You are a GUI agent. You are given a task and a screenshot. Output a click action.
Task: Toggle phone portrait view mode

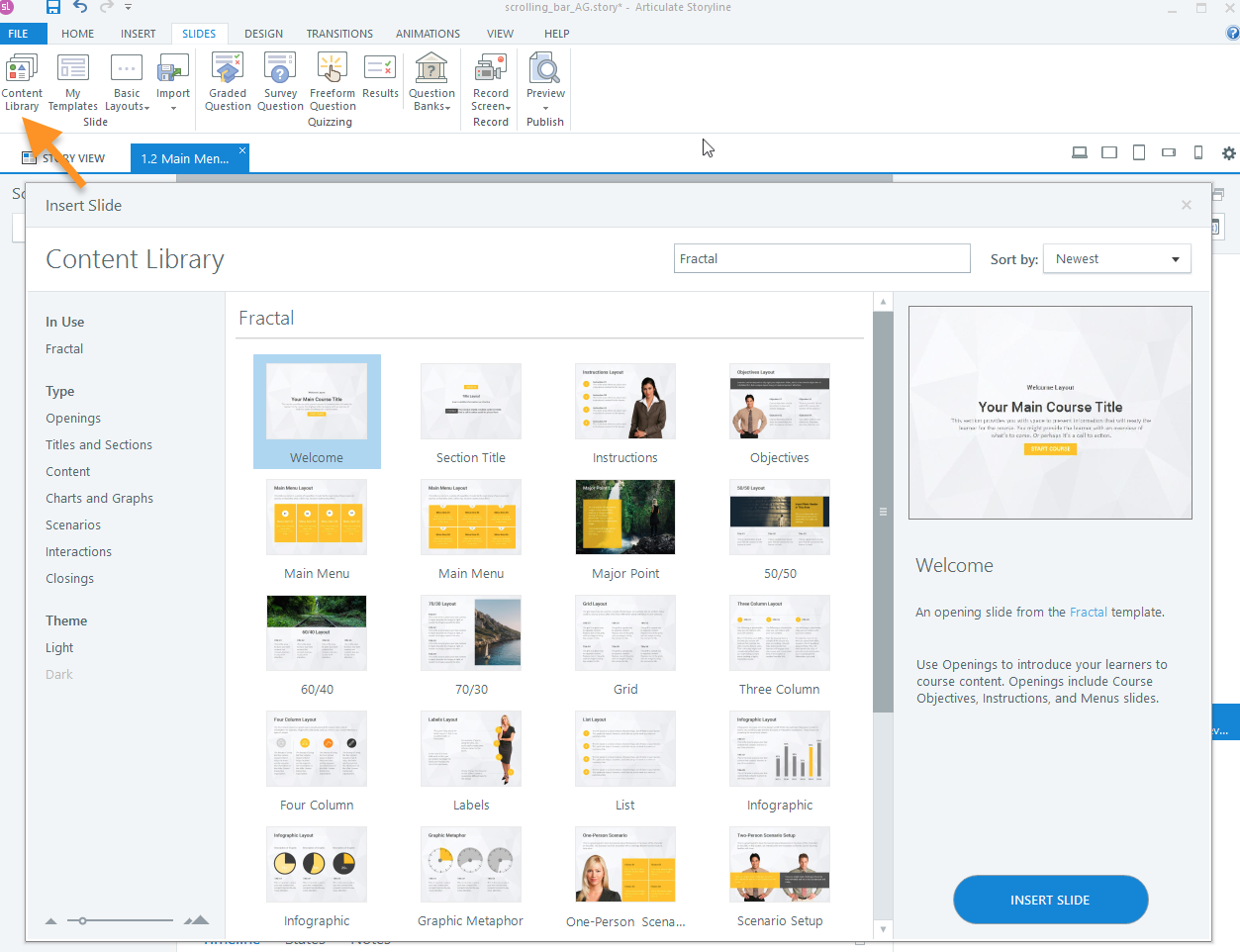[1198, 152]
